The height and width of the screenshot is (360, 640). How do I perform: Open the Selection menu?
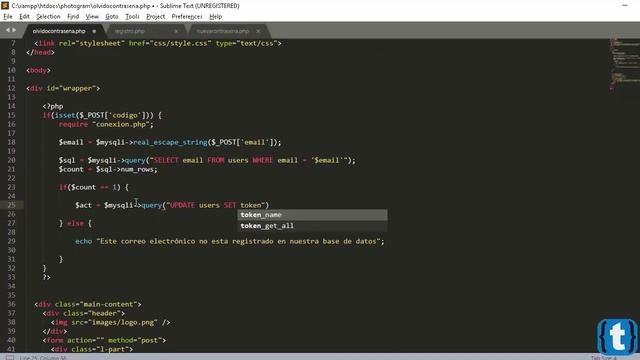pyautogui.click(x=48, y=17)
